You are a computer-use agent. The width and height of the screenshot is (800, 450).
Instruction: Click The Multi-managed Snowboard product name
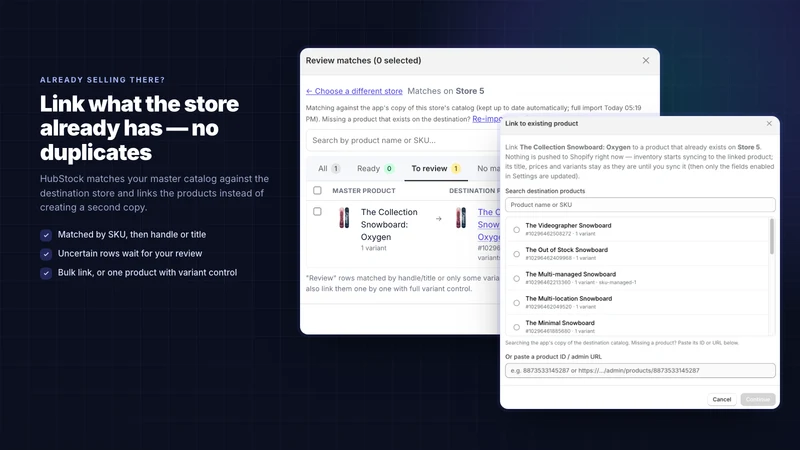point(570,274)
